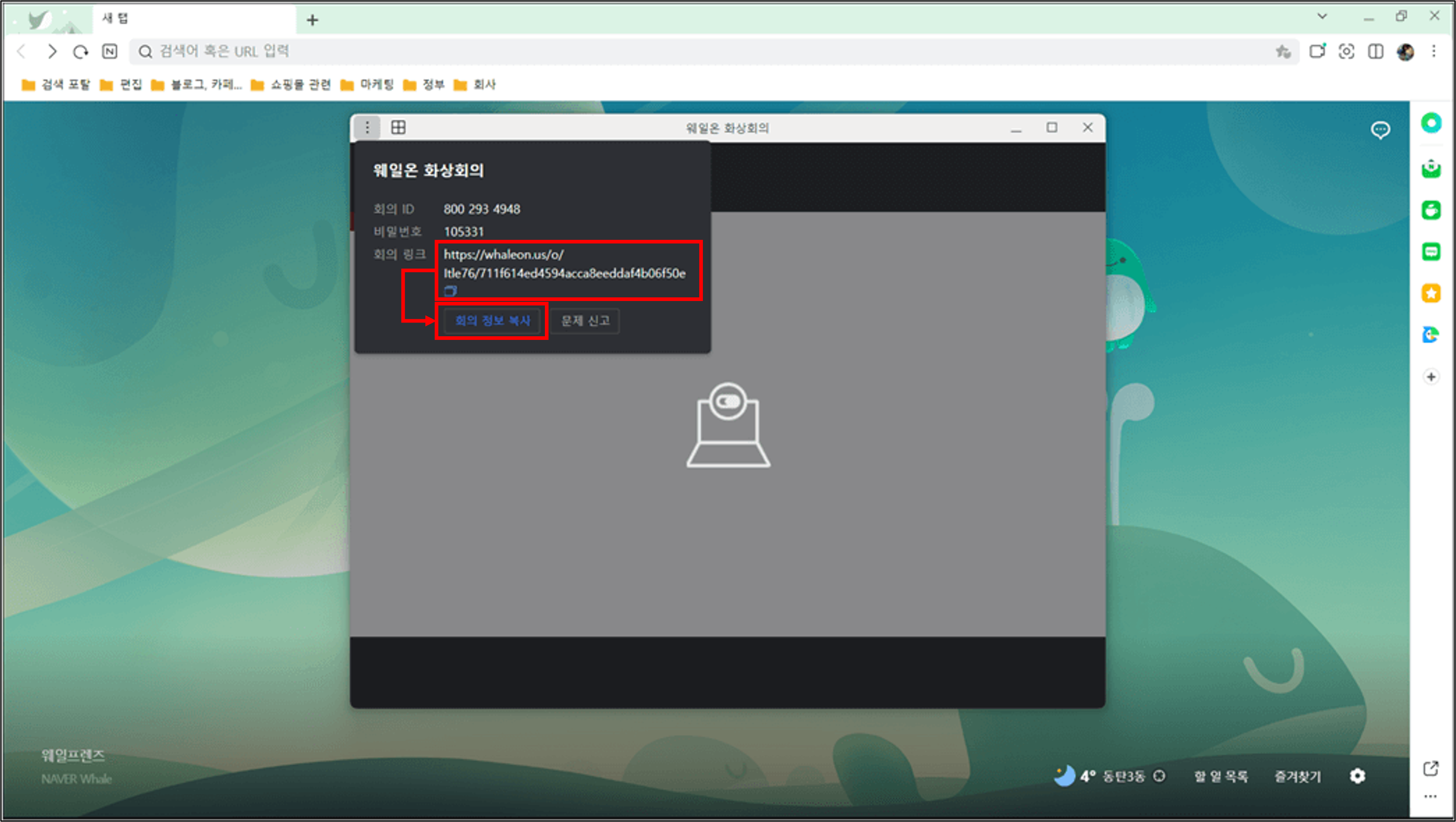Click 회의 정보 복사 button
Viewport: 1456px width, 822px height.
click(x=492, y=320)
